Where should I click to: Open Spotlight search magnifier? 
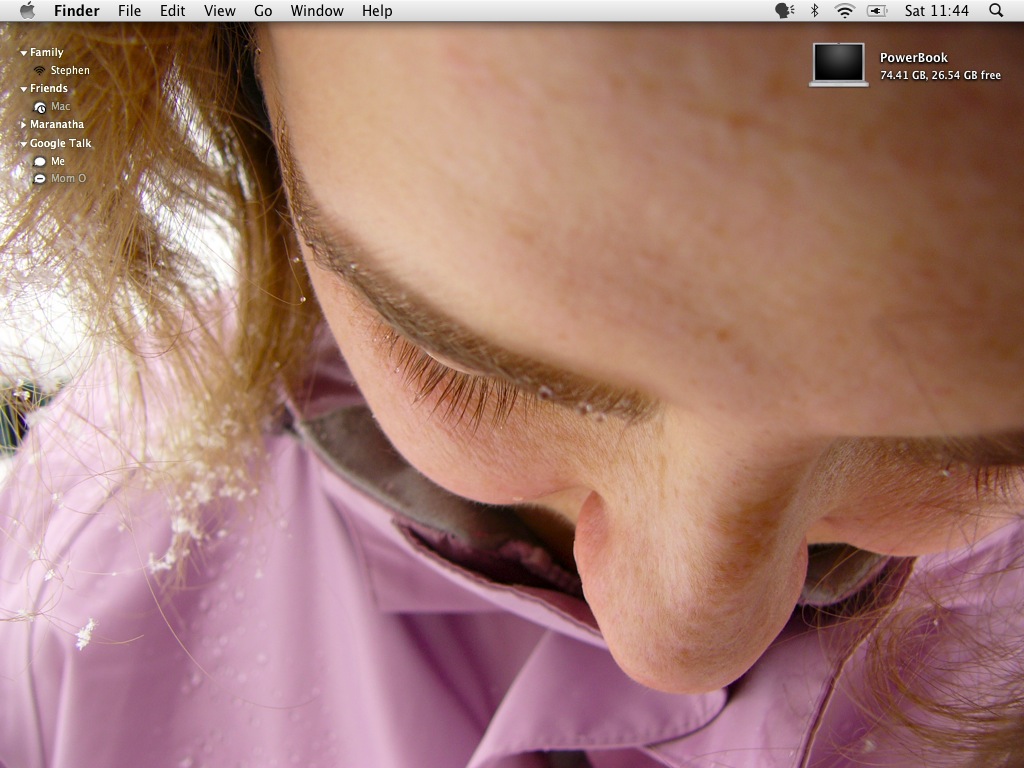pyautogui.click(x=996, y=10)
